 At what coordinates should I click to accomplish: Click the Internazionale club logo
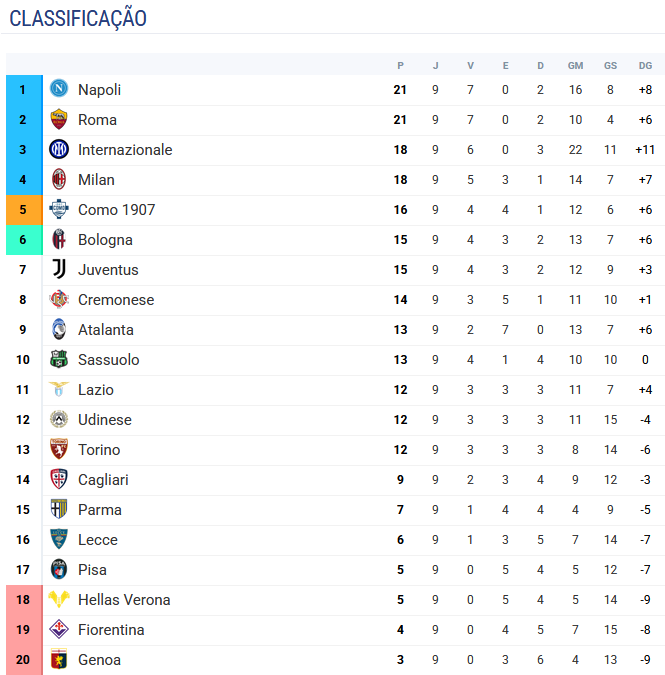[59, 149]
